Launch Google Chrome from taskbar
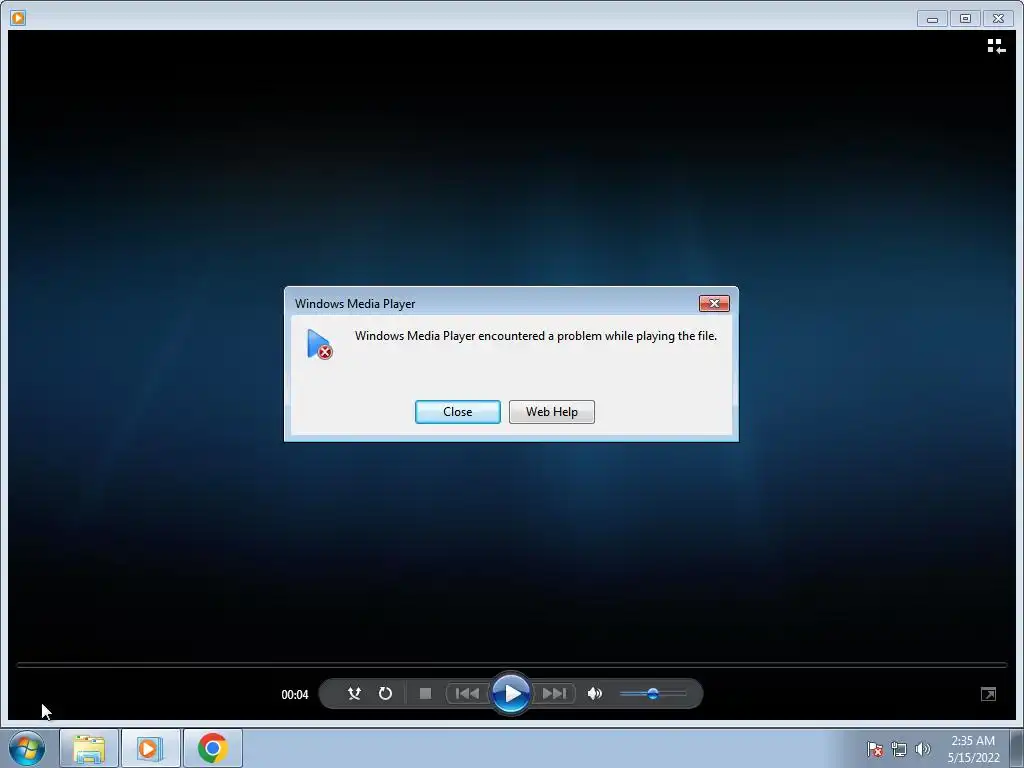The height and width of the screenshot is (768, 1024). [x=212, y=748]
